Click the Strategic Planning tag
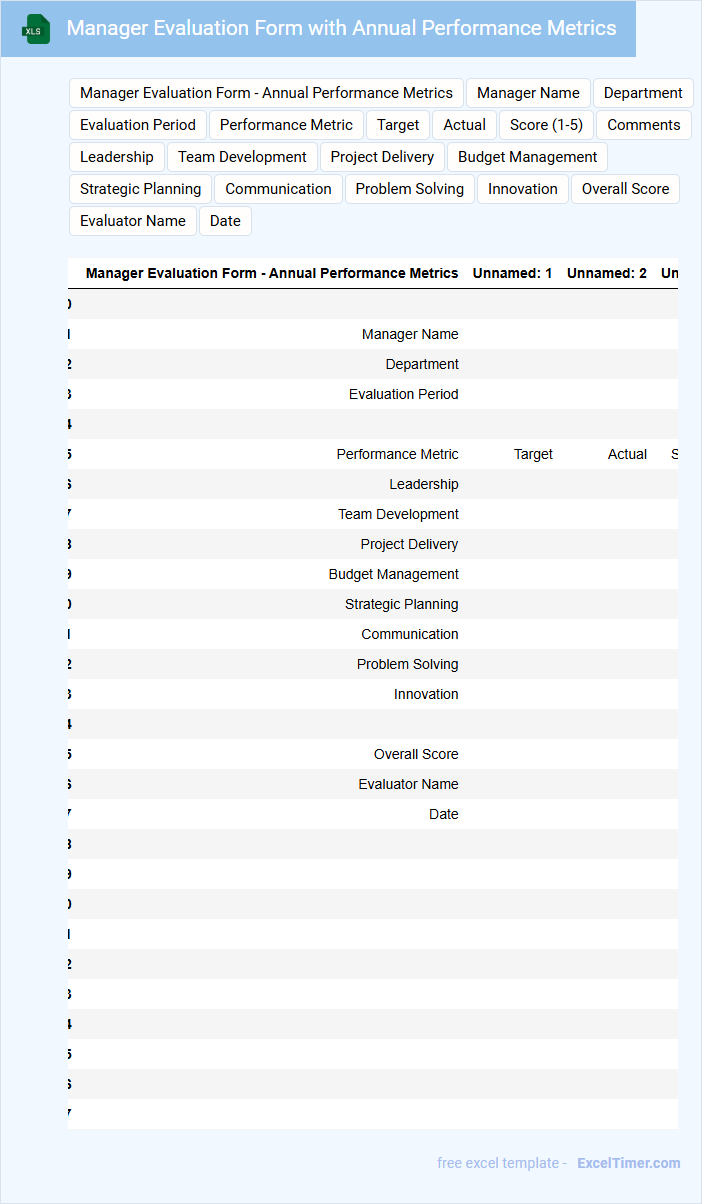This screenshot has height=1204, width=702. pos(140,189)
